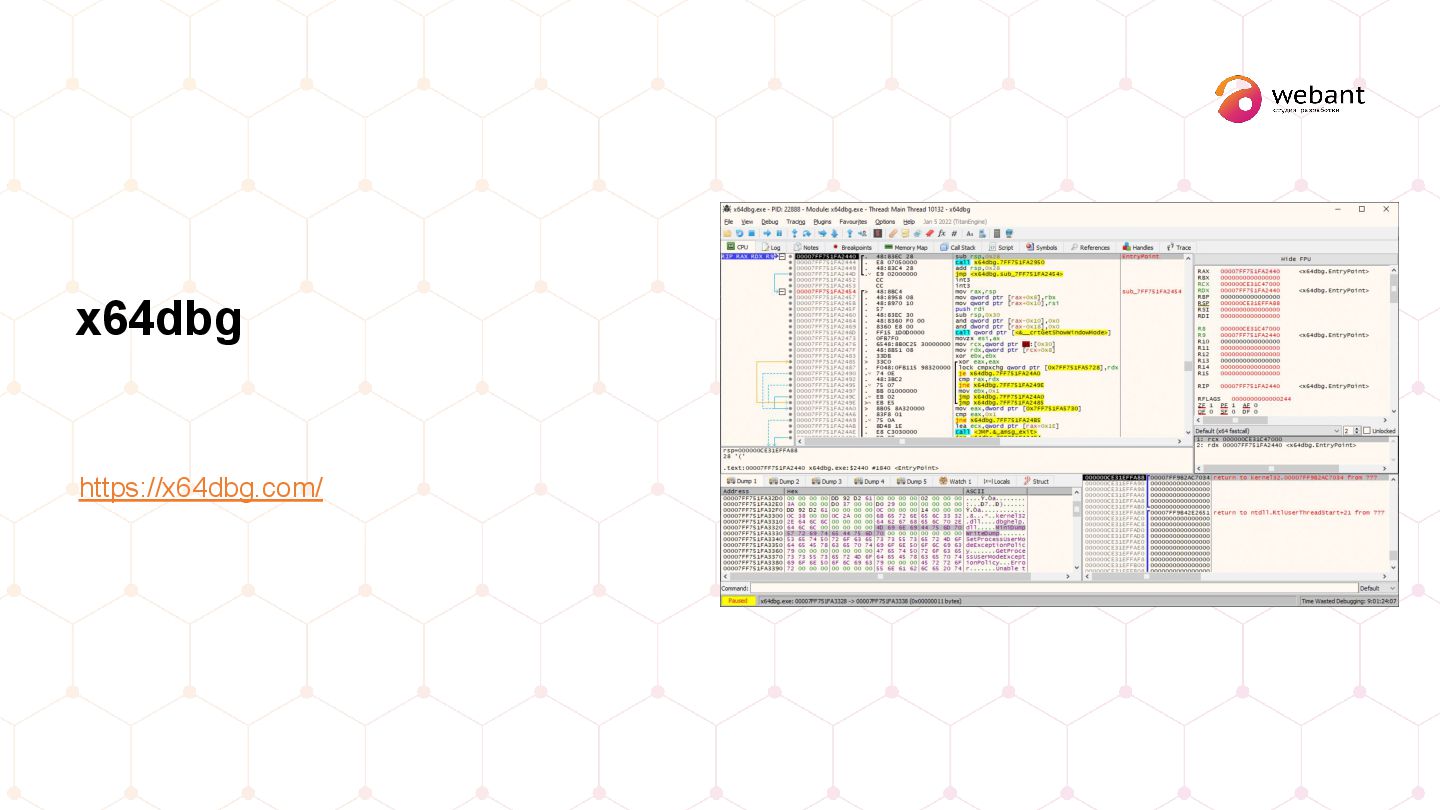1440x810 pixels.
Task: Click the Patches bandage toolbar icon
Action: pyautogui.click(x=893, y=233)
